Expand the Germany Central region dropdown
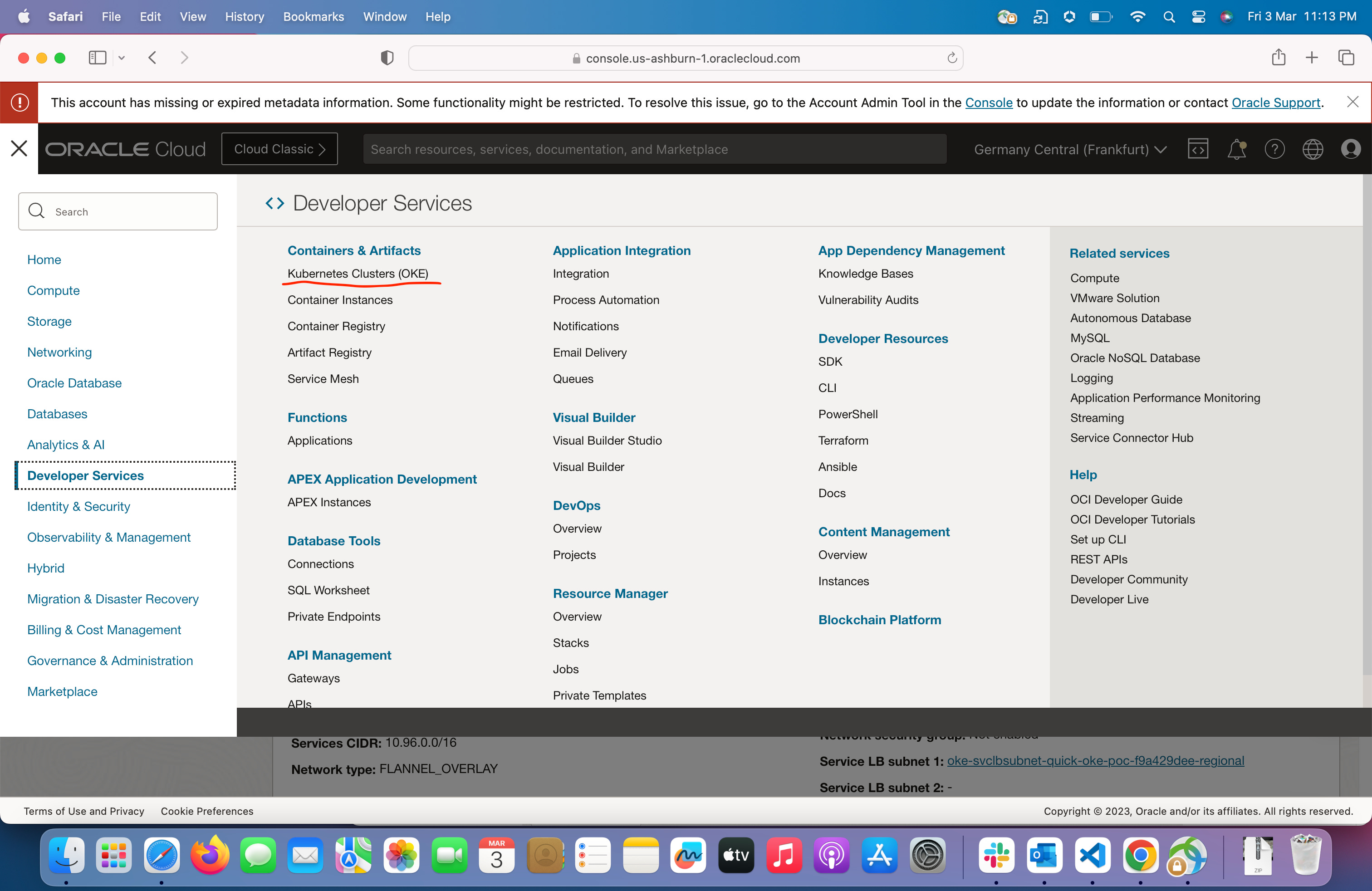This screenshot has width=1372, height=891. pyautogui.click(x=1070, y=149)
